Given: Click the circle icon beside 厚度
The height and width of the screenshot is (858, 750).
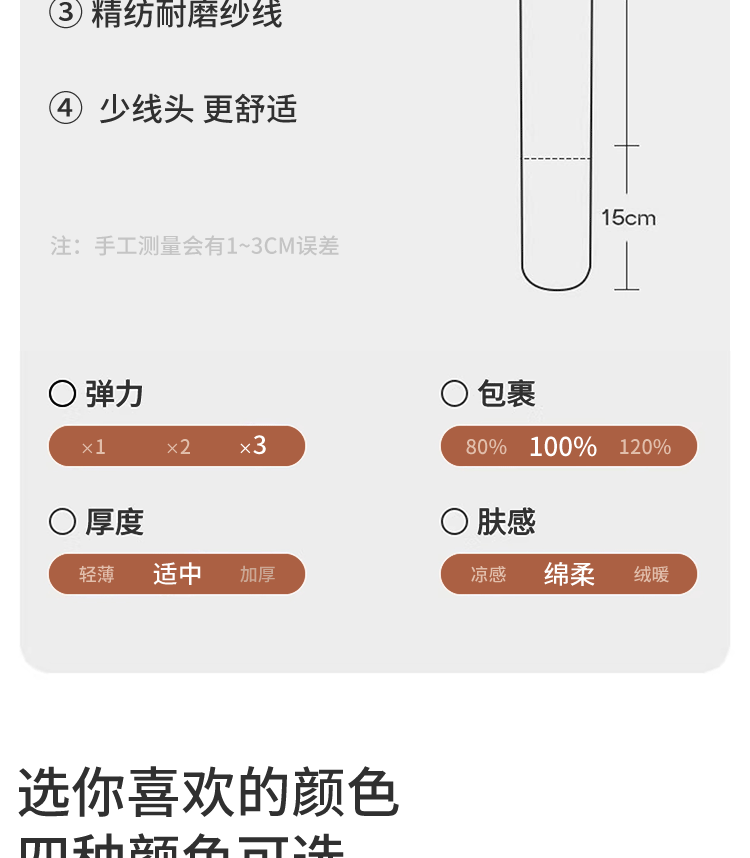Looking at the screenshot, I should click(62, 522).
